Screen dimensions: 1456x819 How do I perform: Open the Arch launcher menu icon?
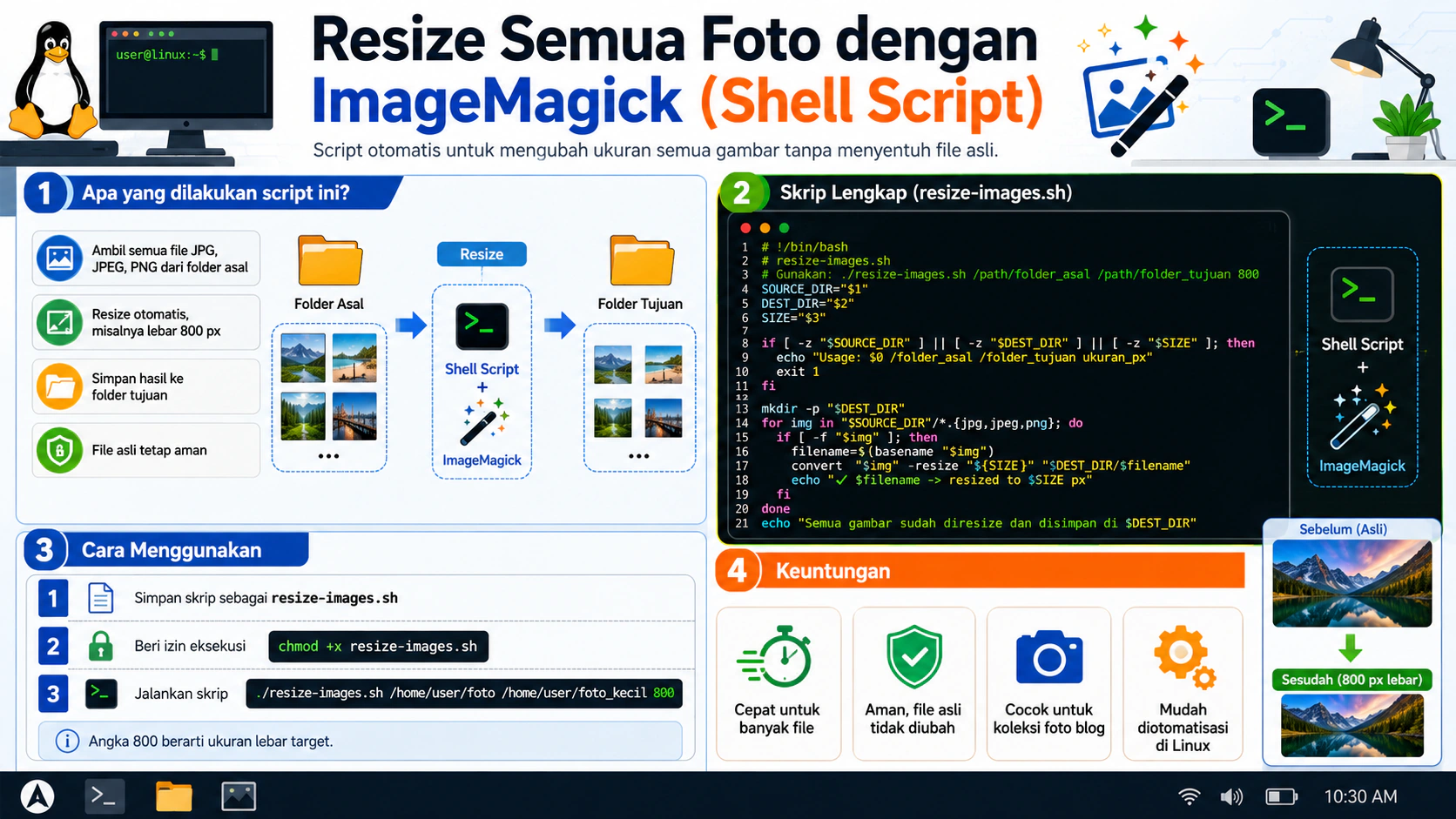37,796
